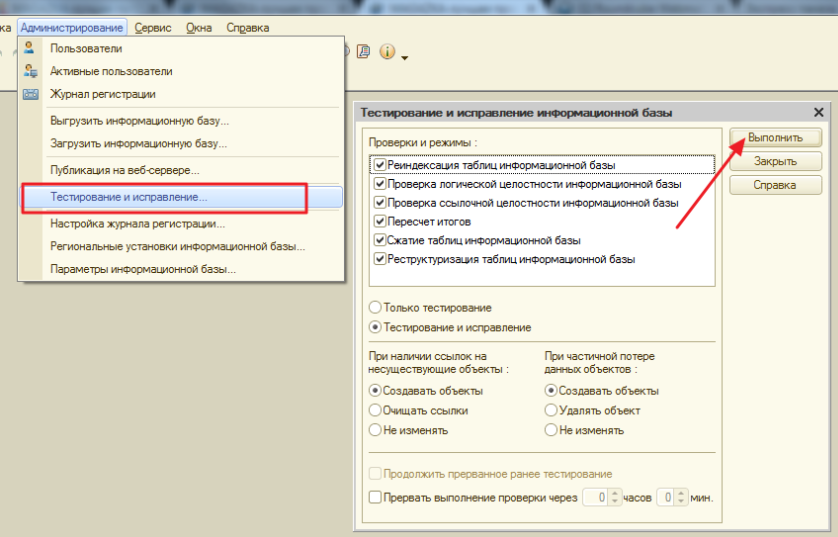Decrease the minutes stepper down arrow
Screen dimensions: 838x537
(681, 501)
